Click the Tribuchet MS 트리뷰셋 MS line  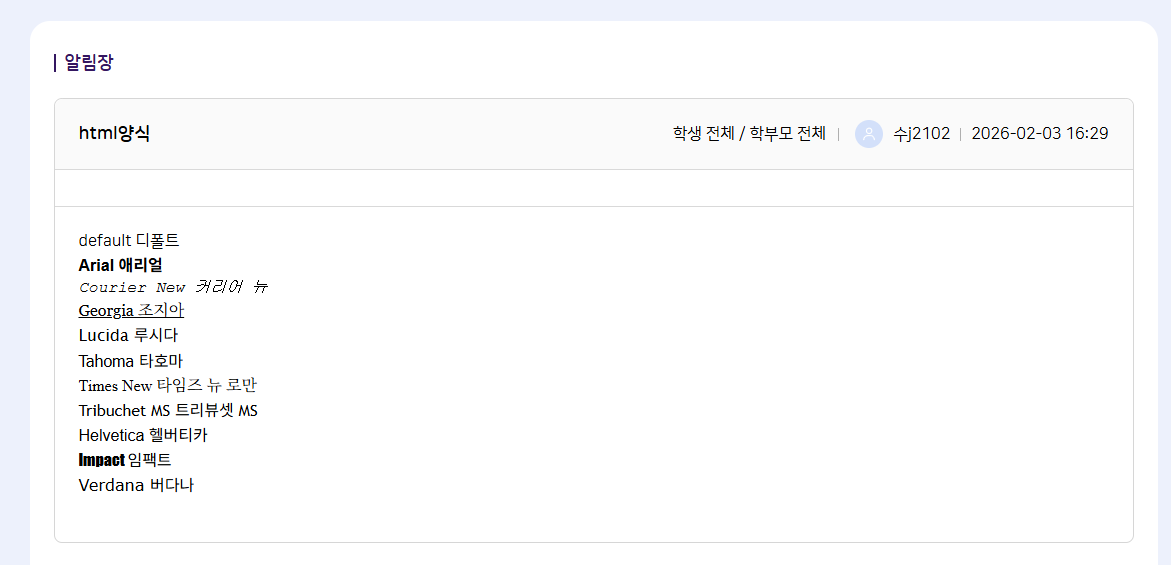(x=168, y=411)
